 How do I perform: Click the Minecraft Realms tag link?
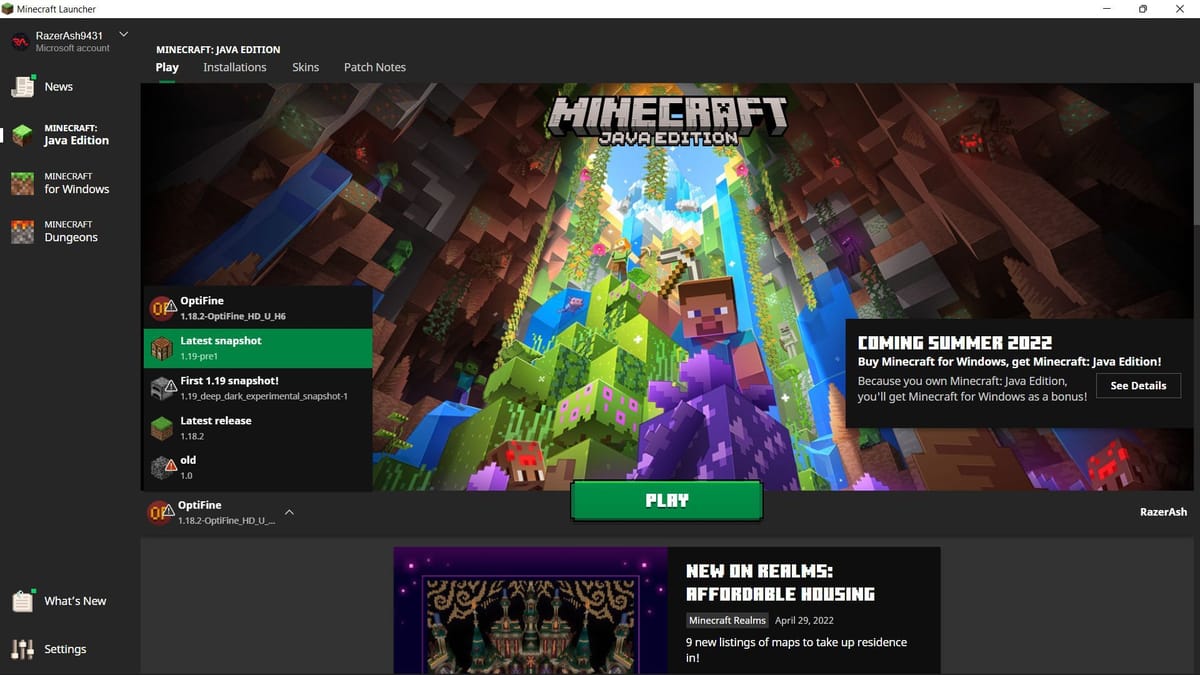pos(727,620)
